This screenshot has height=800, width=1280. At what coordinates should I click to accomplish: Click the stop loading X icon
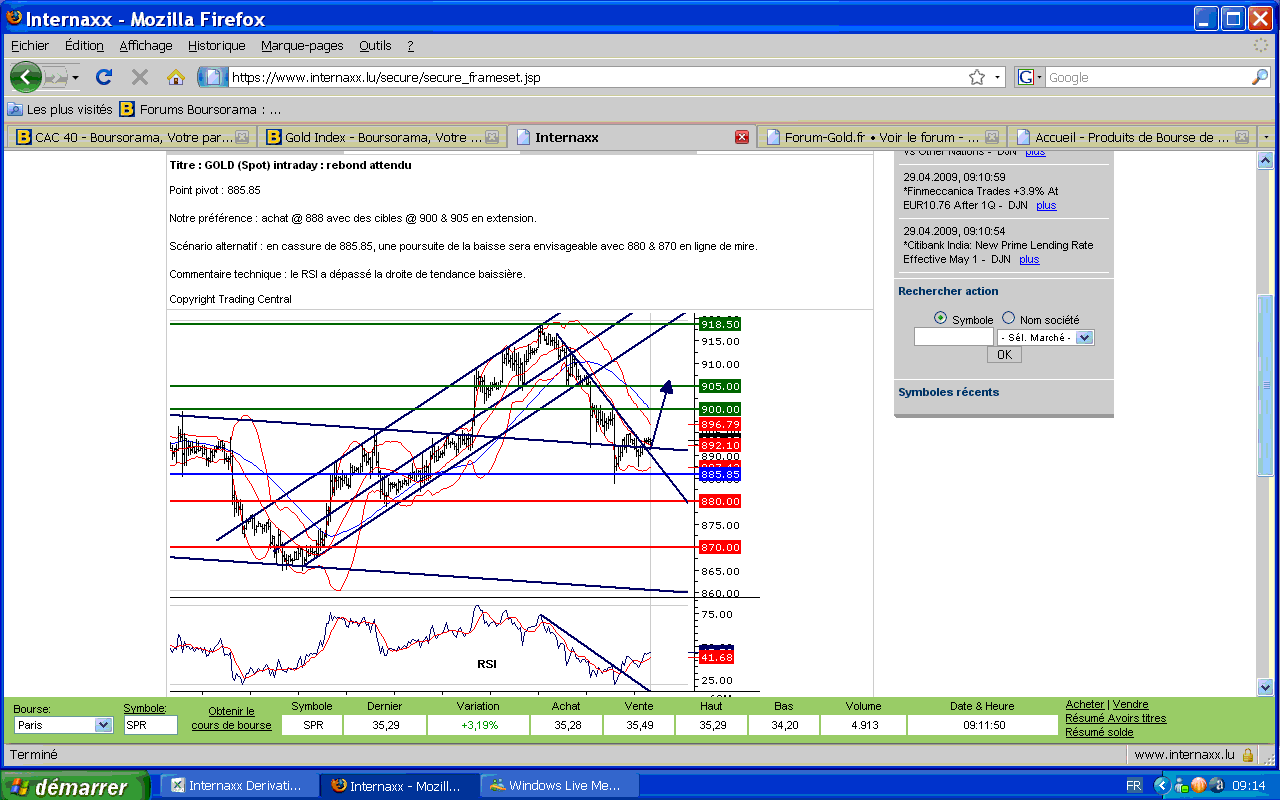[140, 77]
